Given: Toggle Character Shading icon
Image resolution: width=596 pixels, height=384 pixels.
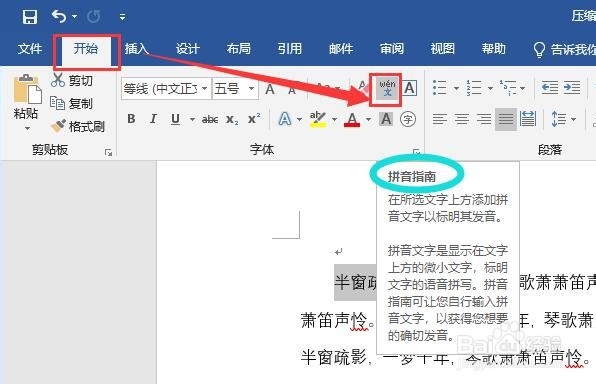Looking at the screenshot, I should click(386, 119).
